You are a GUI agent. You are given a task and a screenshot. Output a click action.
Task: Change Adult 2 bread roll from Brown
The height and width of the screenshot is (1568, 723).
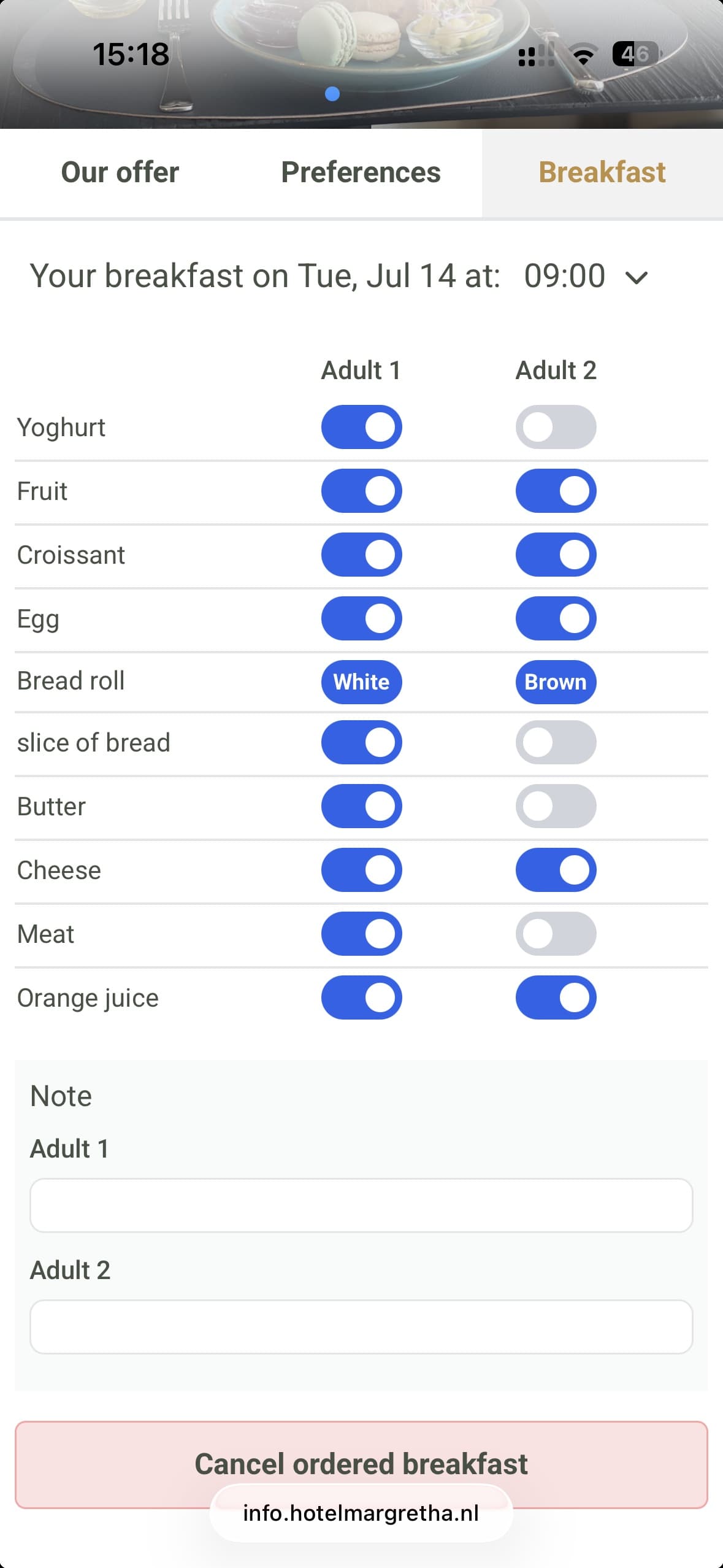pyautogui.click(x=556, y=682)
